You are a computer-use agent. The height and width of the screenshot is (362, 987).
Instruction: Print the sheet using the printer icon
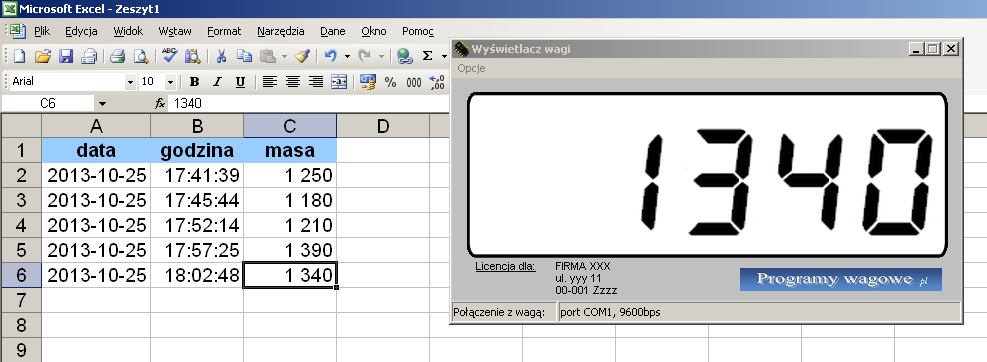[x=118, y=56]
